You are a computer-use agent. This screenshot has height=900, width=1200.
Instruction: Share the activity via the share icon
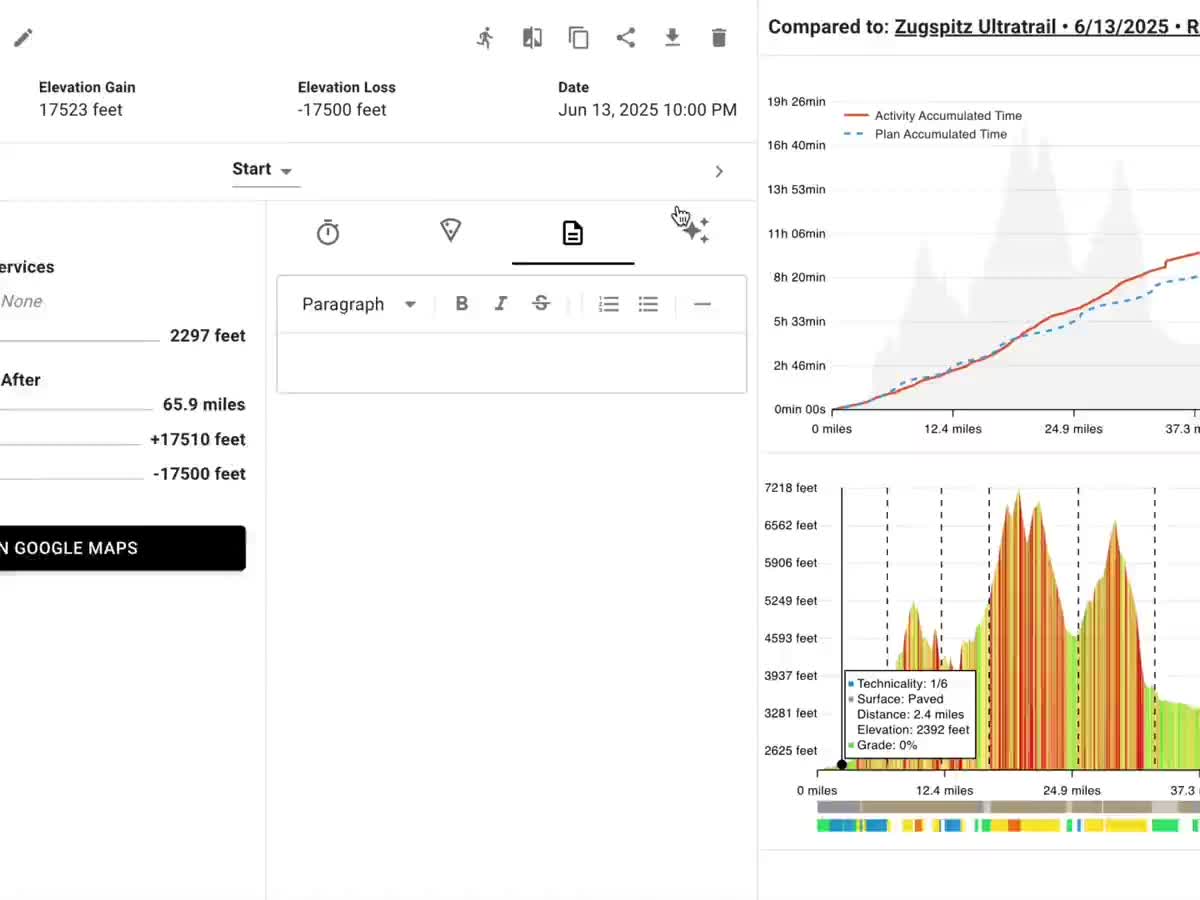coord(626,37)
